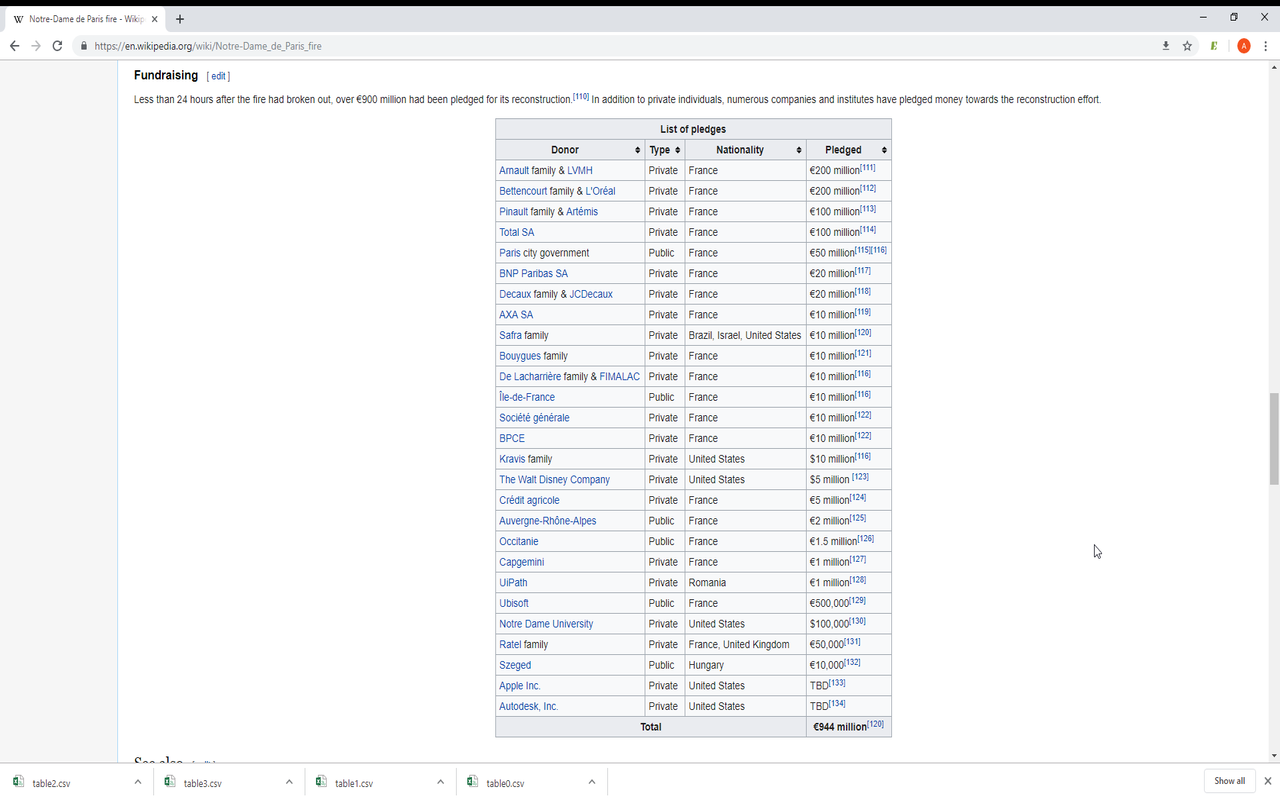Open the downloaded table1.csv file
This screenshot has width=1280, height=800.
pyautogui.click(x=354, y=783)
